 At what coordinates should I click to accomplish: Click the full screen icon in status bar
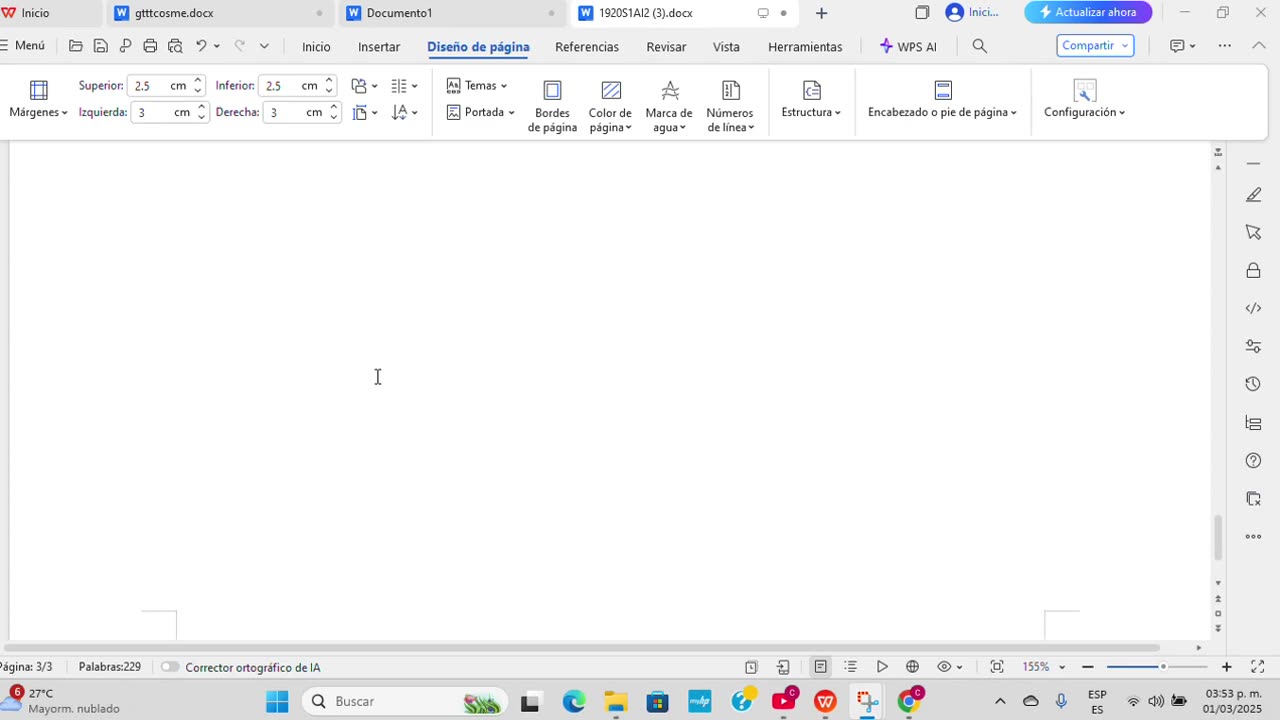(1258, 667)
